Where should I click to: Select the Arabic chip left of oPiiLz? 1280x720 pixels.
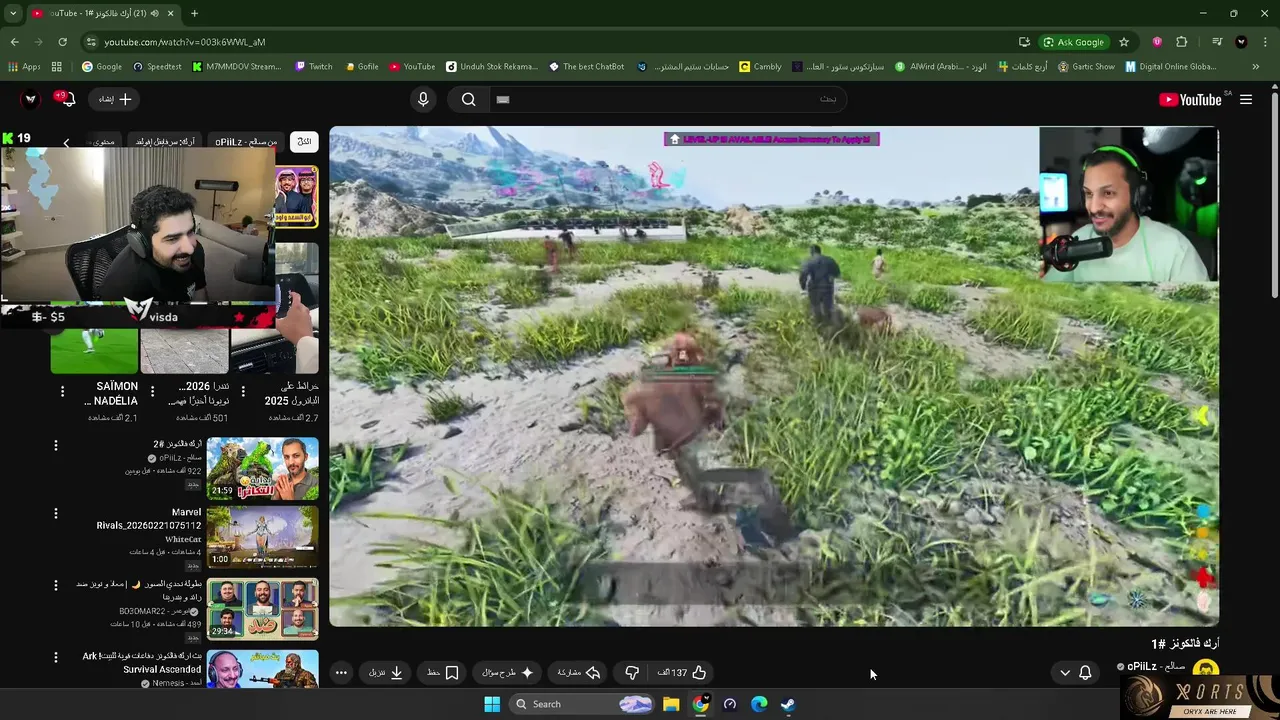pos(166,142)
